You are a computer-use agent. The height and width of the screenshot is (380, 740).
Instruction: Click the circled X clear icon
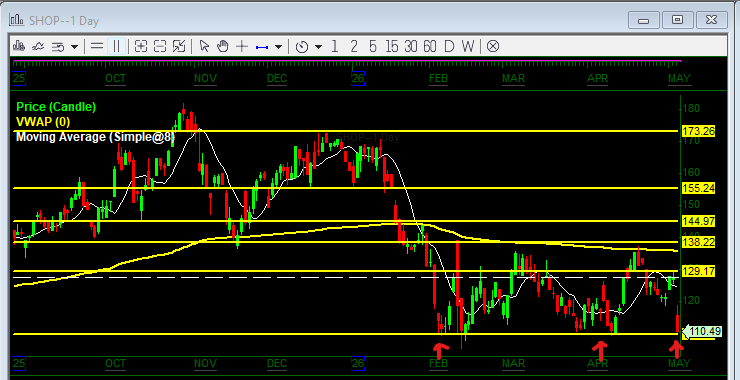click(x=493, y=46)
